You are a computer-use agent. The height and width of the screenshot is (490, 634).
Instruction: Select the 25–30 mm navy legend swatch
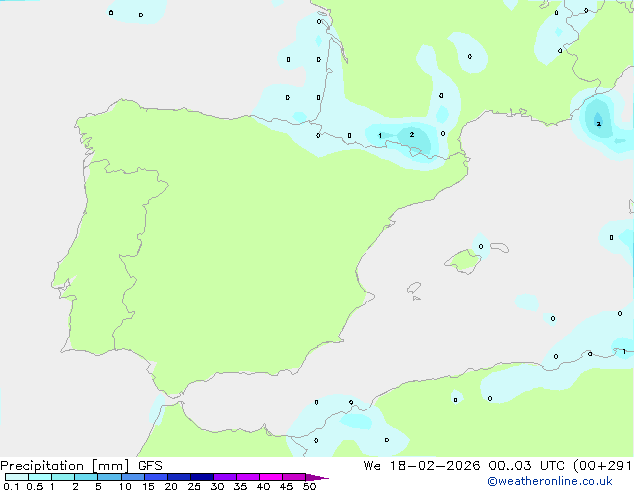pos(202,477)
